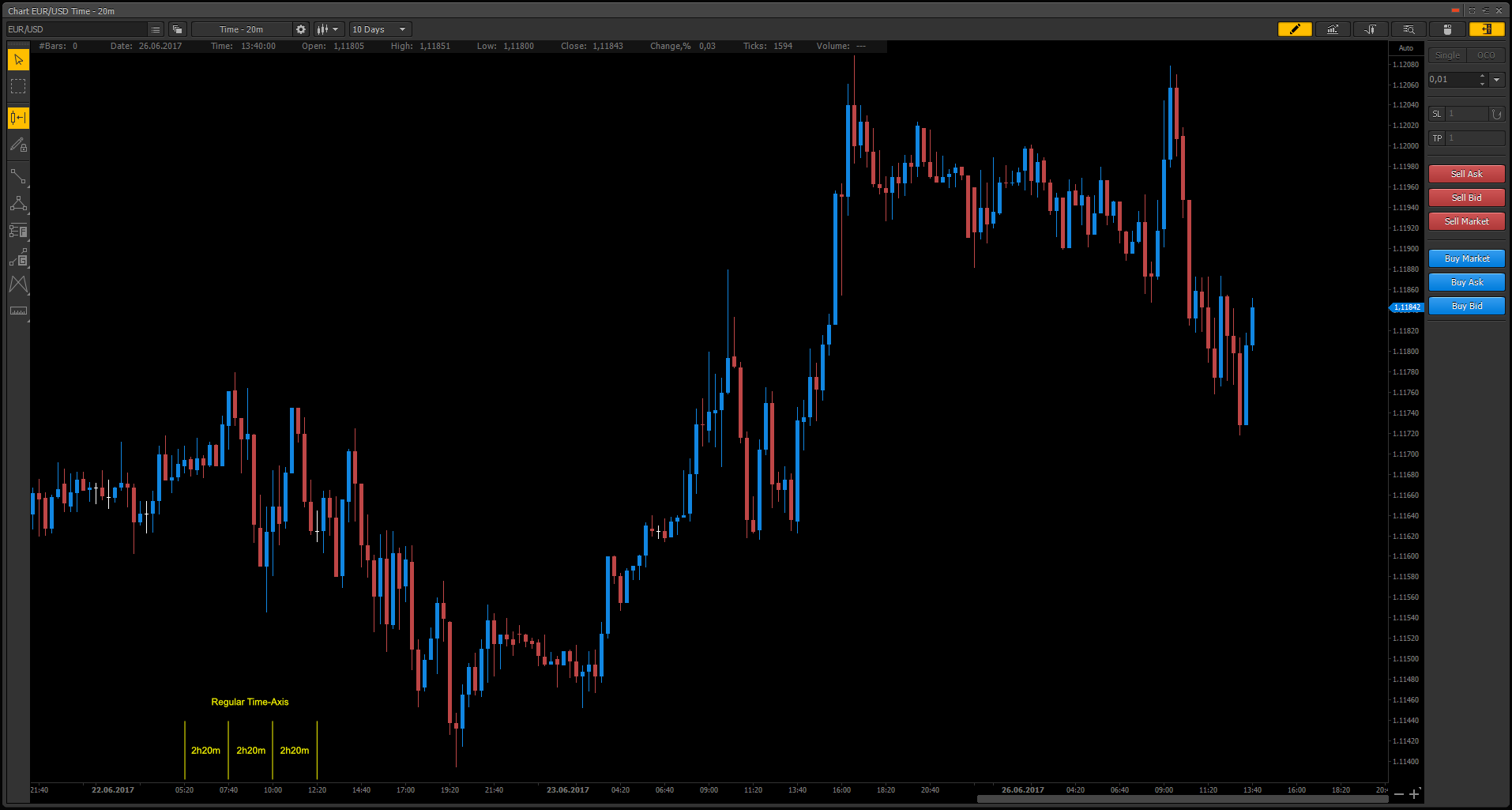Click the take profit value field
Viewport: 1512px width, 810px height.
pos(1475,138)
